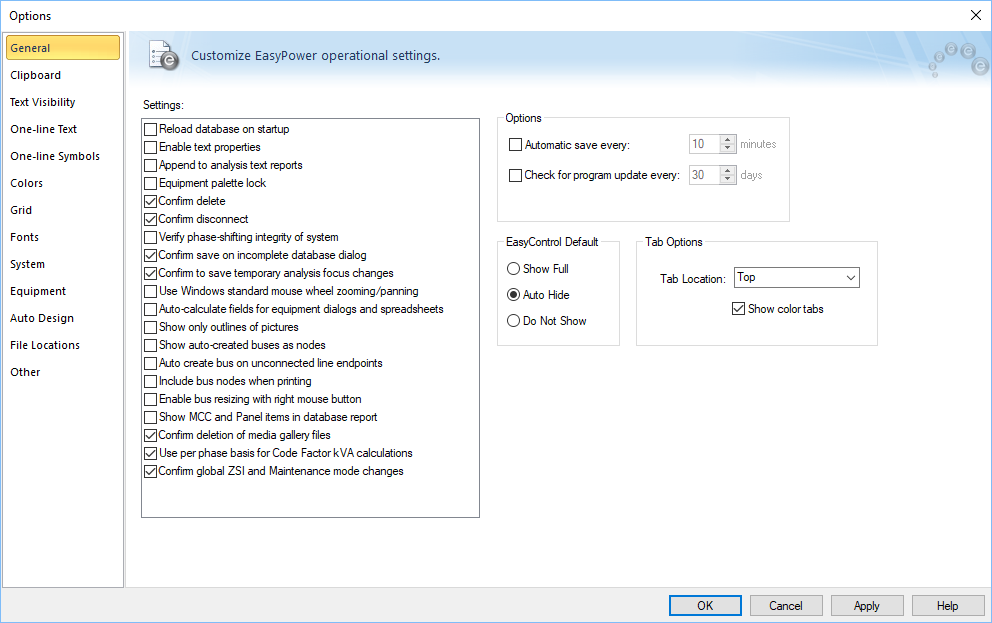Toggle Confirm save on incomplete database dialog
The image size is (992, 623).
click(x=151, y=256)
